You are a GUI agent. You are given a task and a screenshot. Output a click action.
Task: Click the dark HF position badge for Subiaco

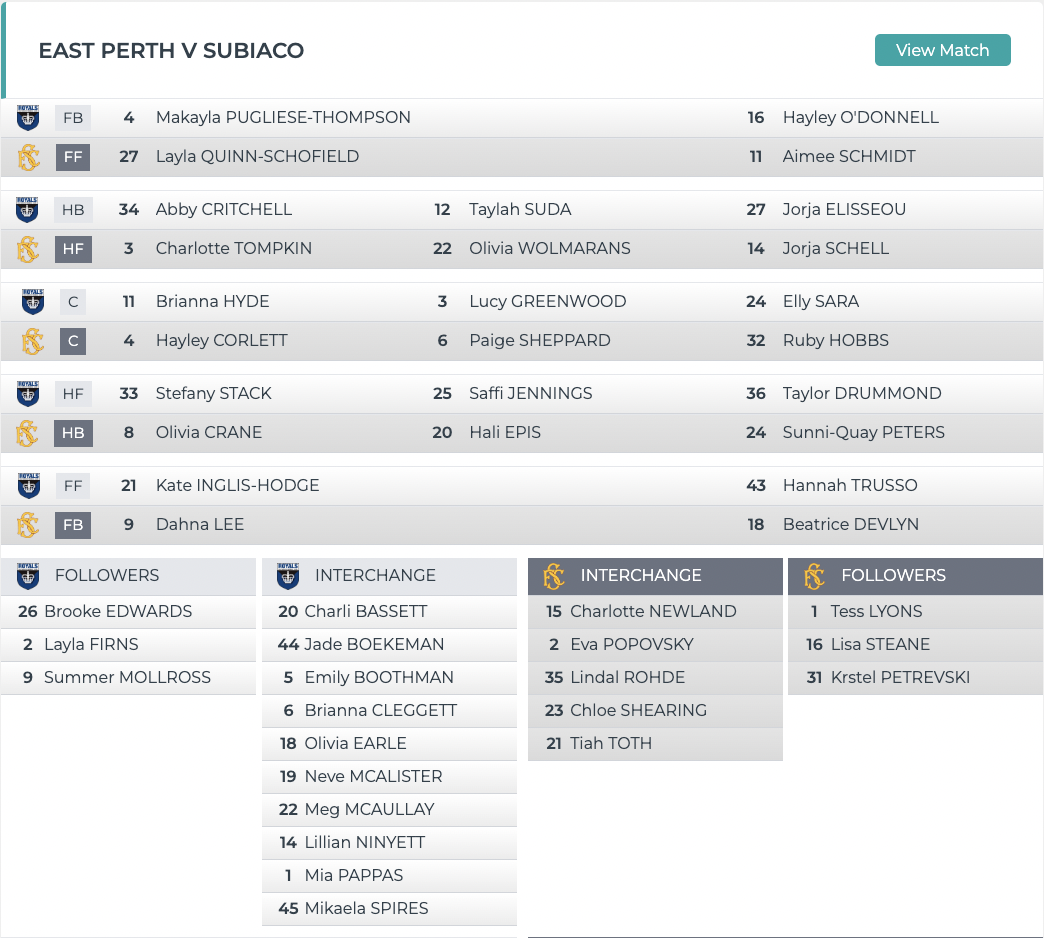pyautogui.click(x=73, y=249)
